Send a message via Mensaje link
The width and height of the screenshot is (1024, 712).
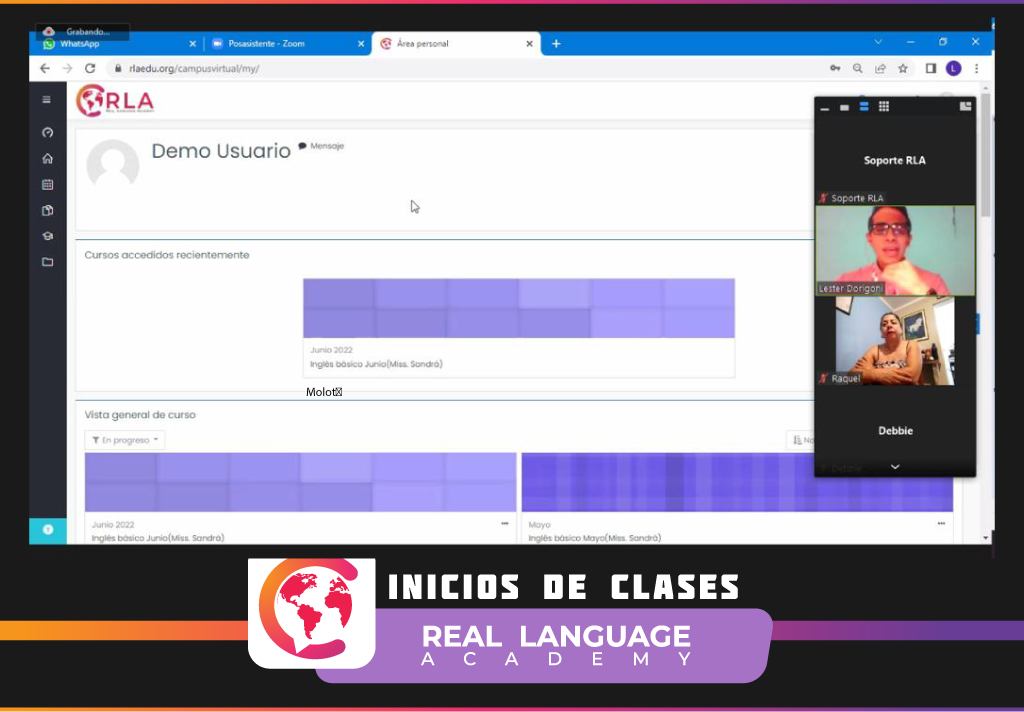coord(321,146)
